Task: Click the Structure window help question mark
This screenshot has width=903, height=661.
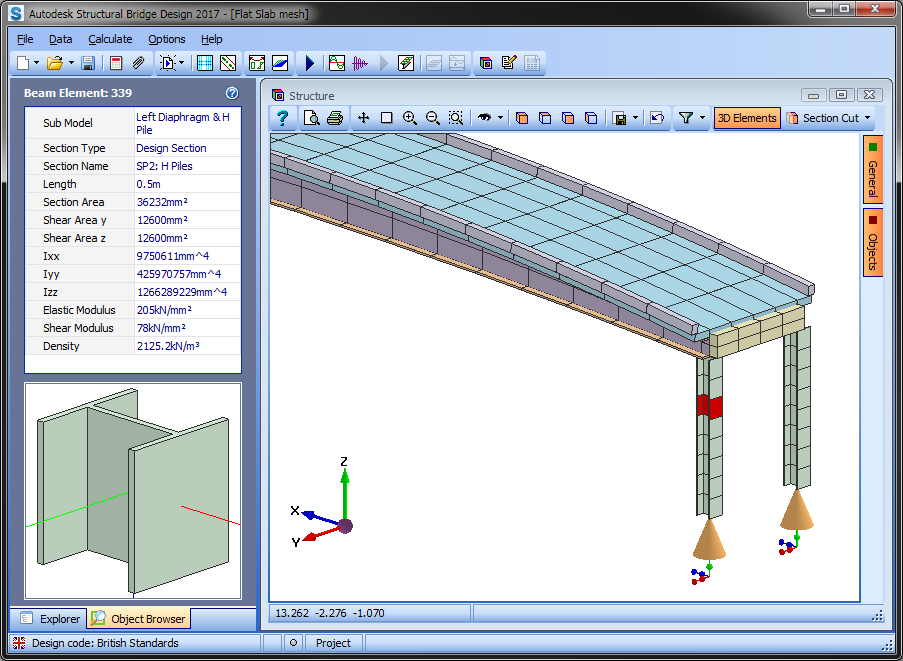Action: pyautogui.click(x=282, y=118)
